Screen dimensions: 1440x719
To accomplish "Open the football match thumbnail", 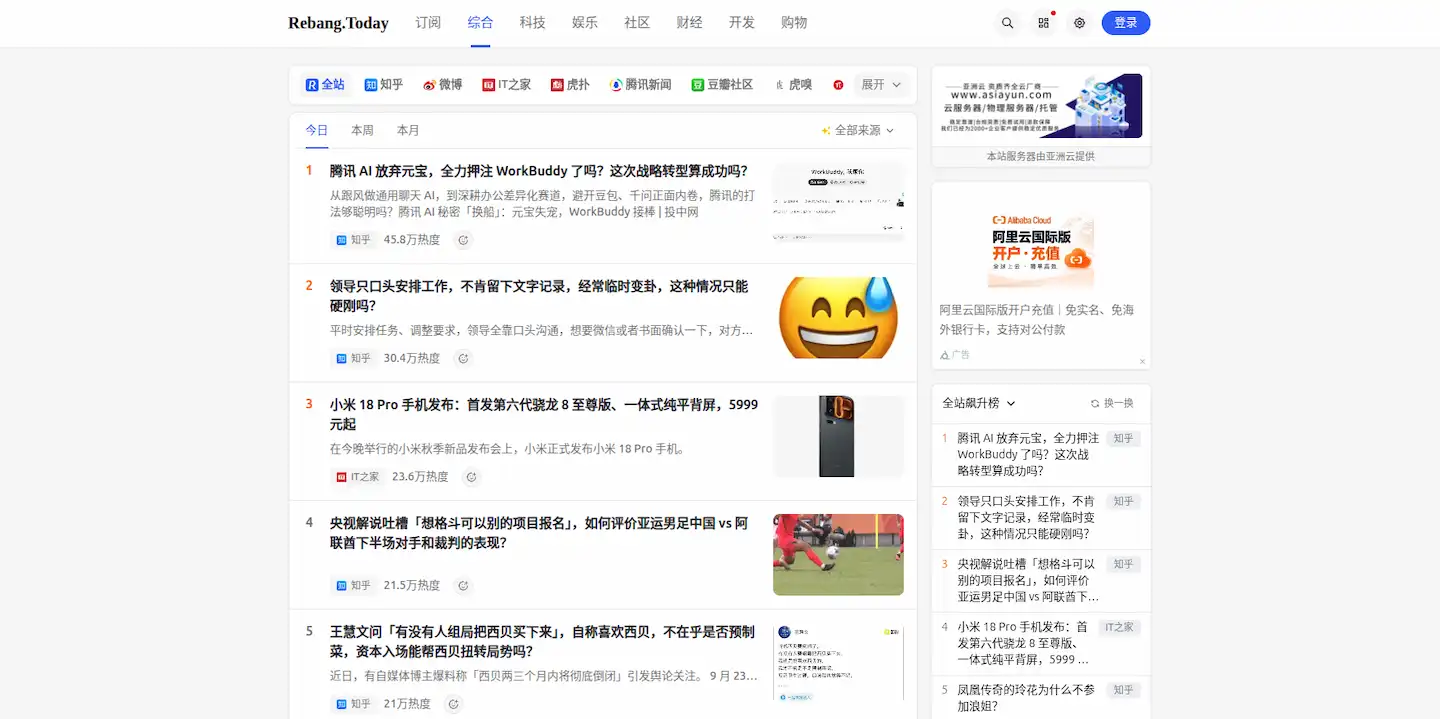I will point(838,555).
